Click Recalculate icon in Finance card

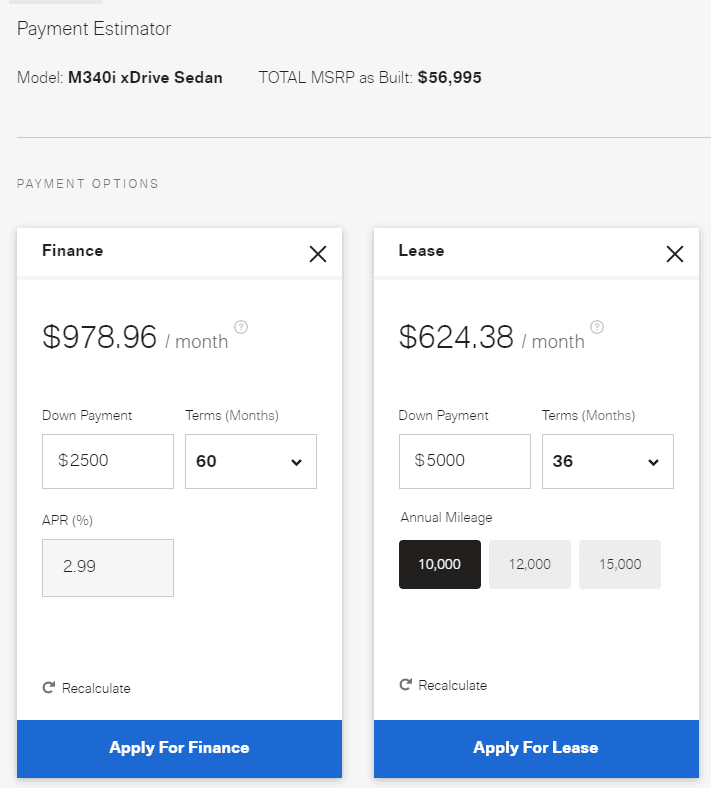(x=49, y=687)
